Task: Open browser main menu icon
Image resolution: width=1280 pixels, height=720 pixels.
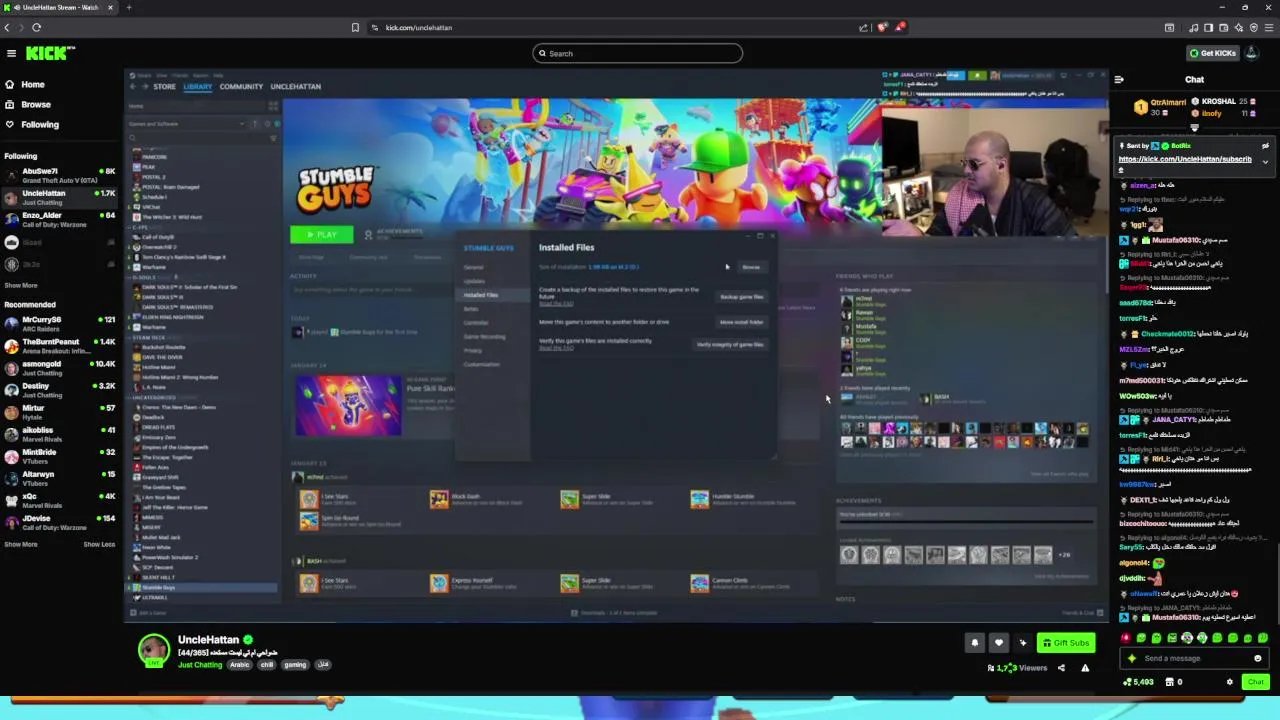Action: coord(1268,28)
